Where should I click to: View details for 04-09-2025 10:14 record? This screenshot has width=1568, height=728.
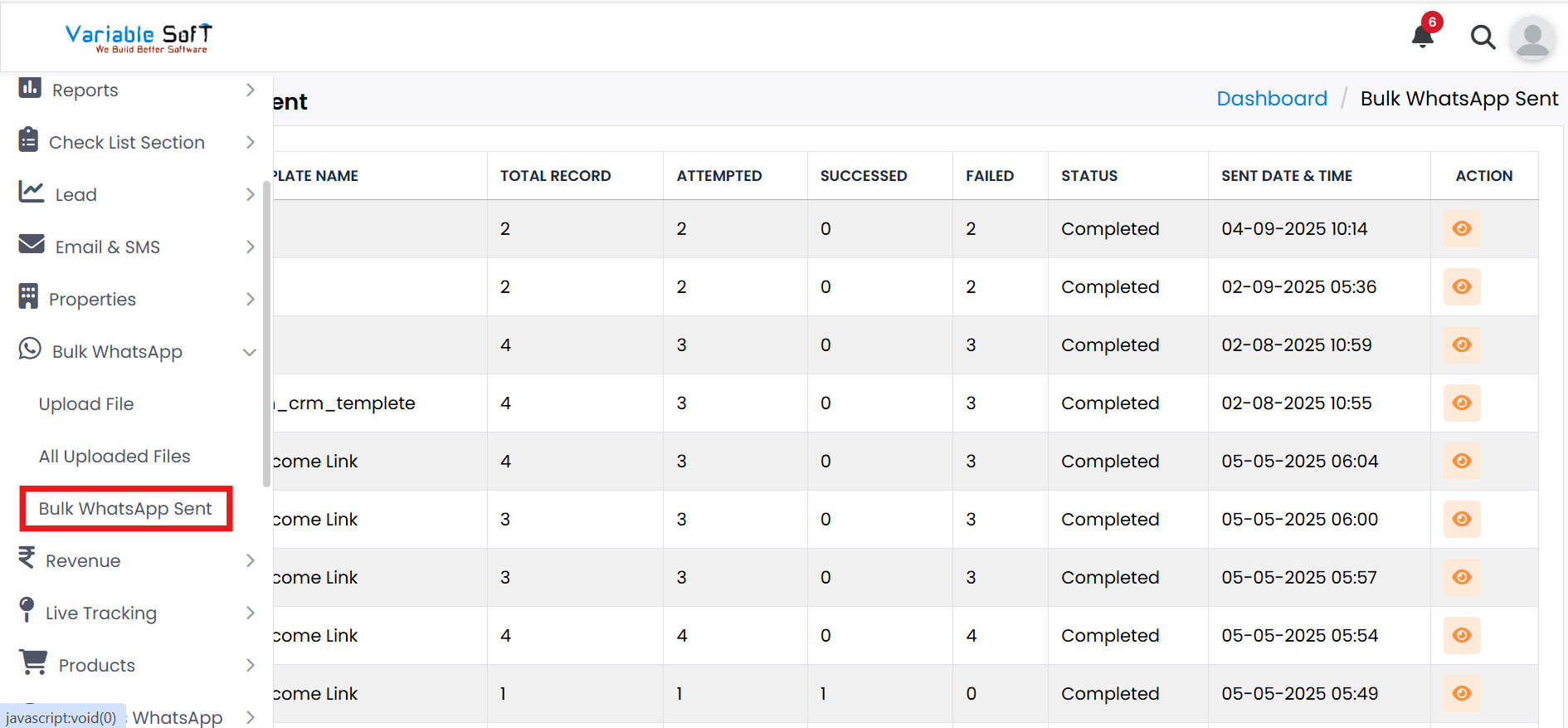pyautogui.click(x=1462, y=228)
